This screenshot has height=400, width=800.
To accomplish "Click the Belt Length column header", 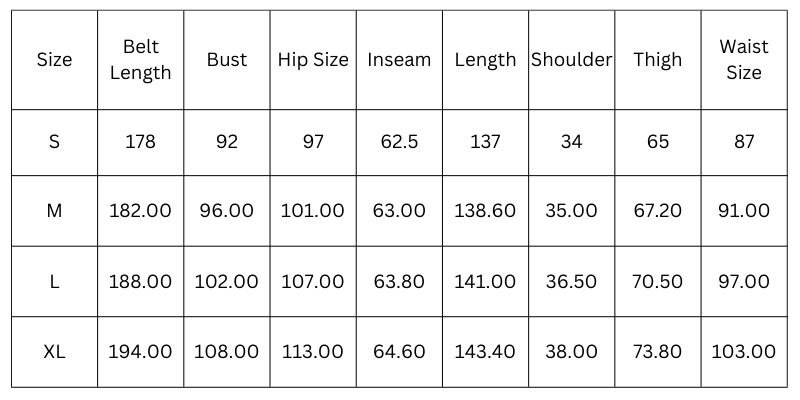I will click(140, 60).
